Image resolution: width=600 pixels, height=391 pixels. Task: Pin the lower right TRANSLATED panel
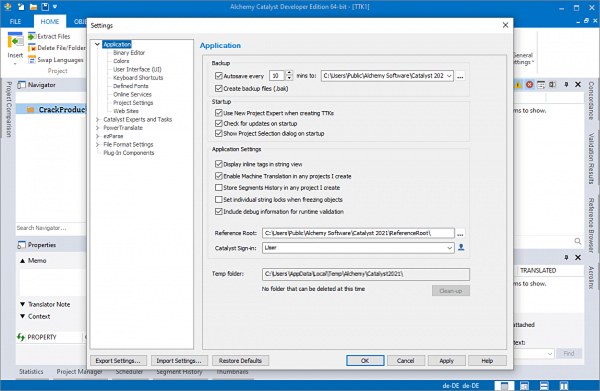tap(566, 257)
